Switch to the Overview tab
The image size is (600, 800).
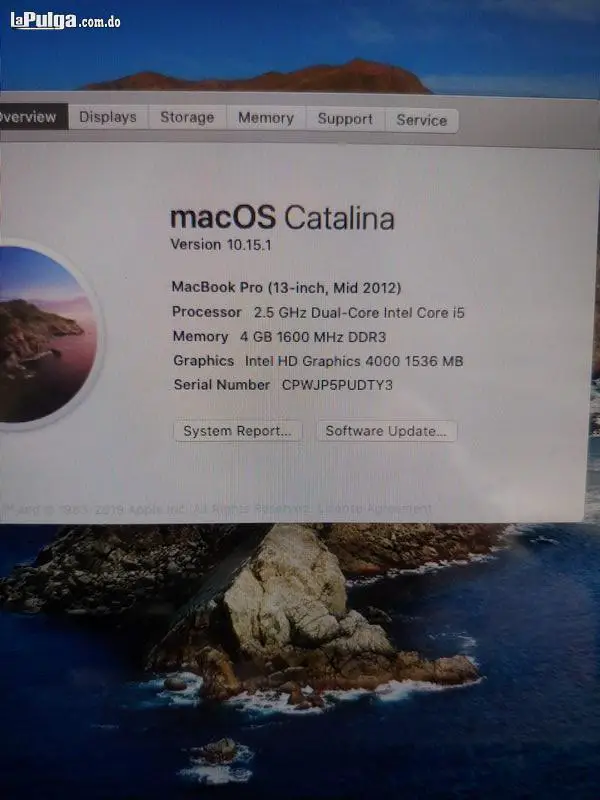click(x=33, y=116)
